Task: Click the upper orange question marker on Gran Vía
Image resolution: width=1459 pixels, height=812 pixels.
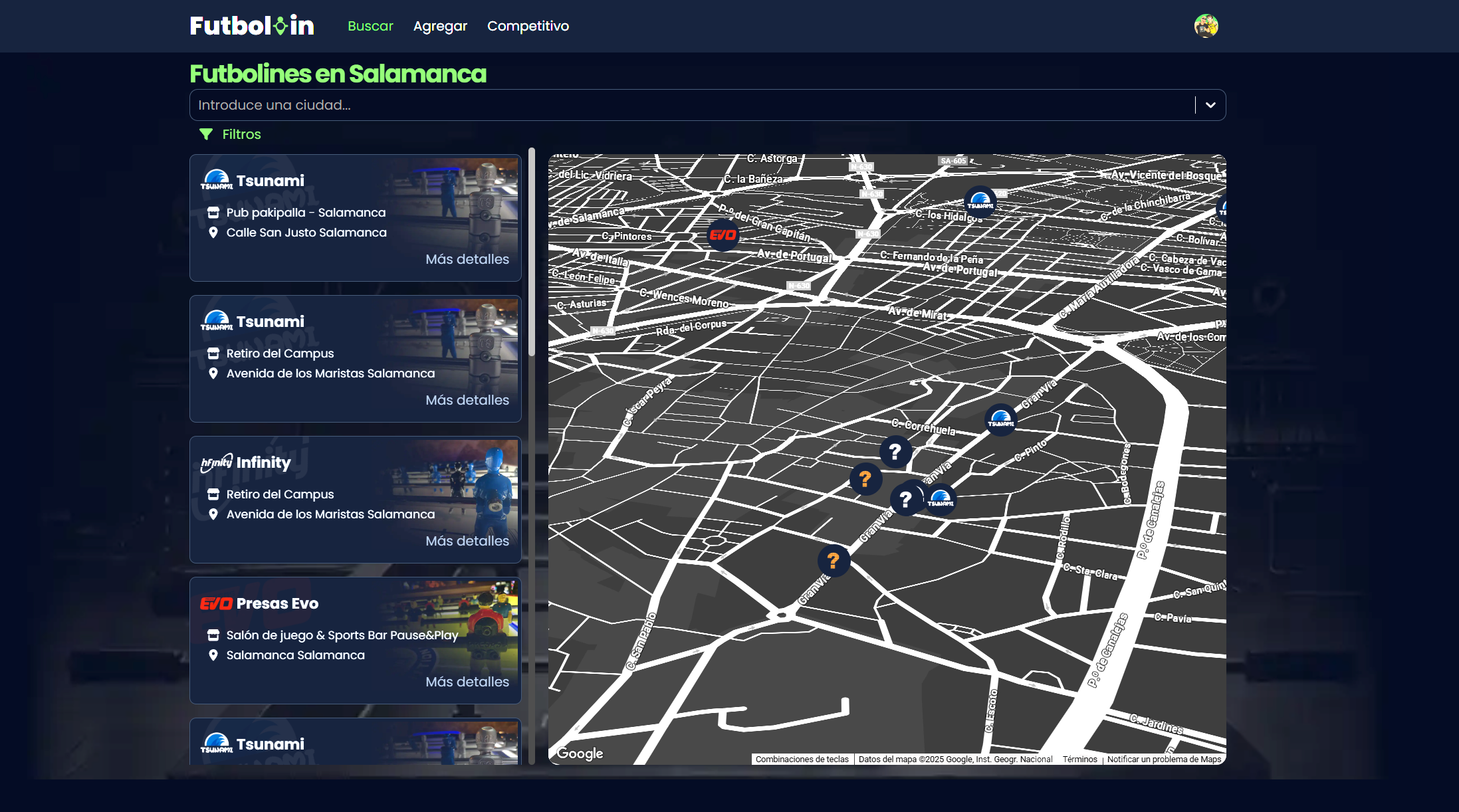Action: tap(865, 478)
